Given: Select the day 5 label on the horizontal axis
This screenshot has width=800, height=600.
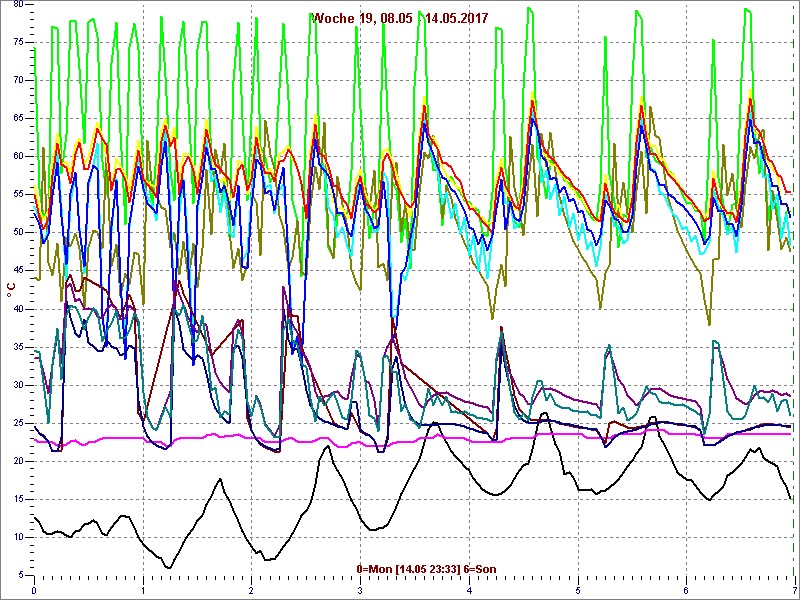Looking at the screenshot, I should (578, 591).
